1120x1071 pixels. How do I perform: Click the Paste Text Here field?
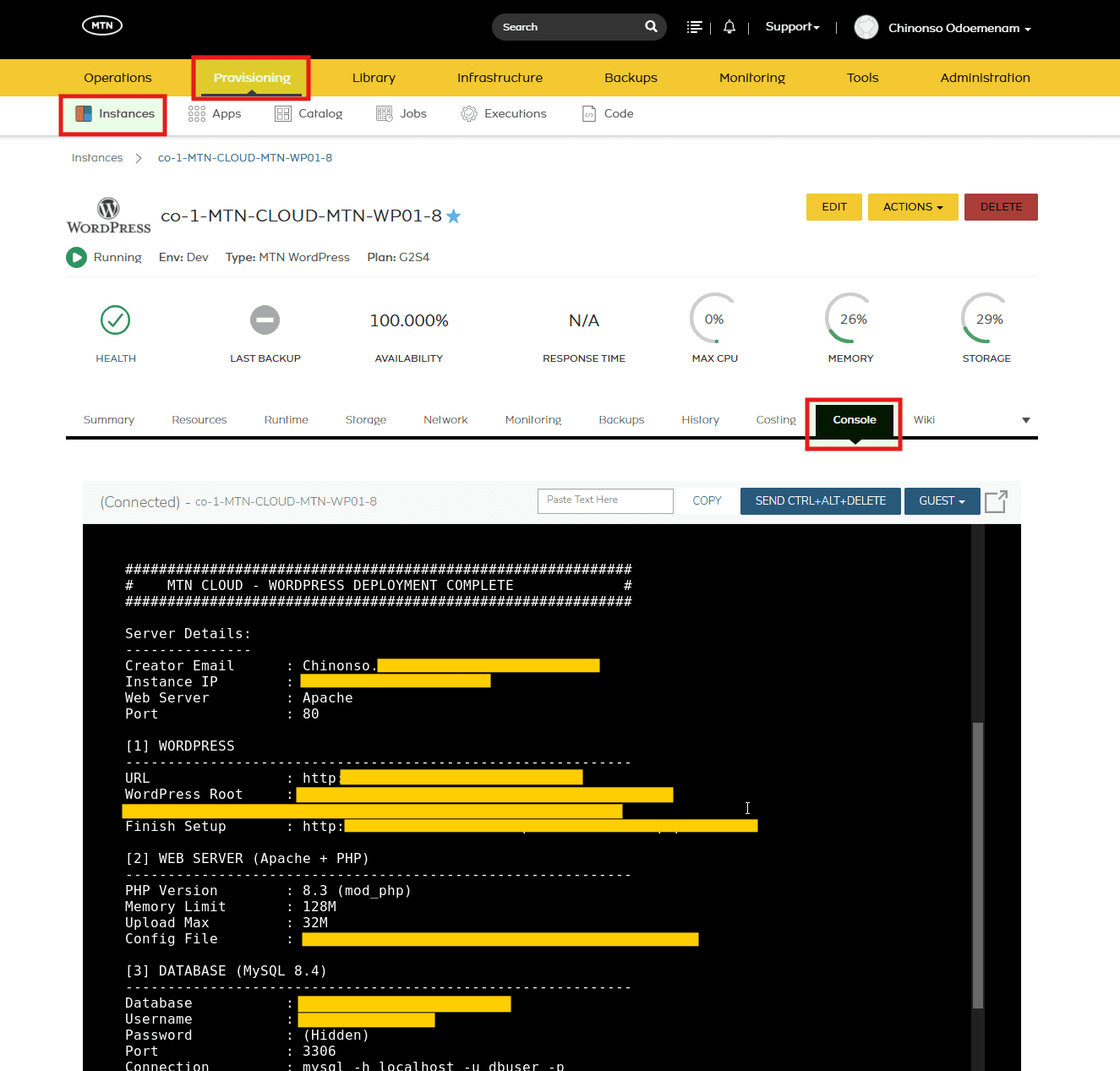pos(605,501)
